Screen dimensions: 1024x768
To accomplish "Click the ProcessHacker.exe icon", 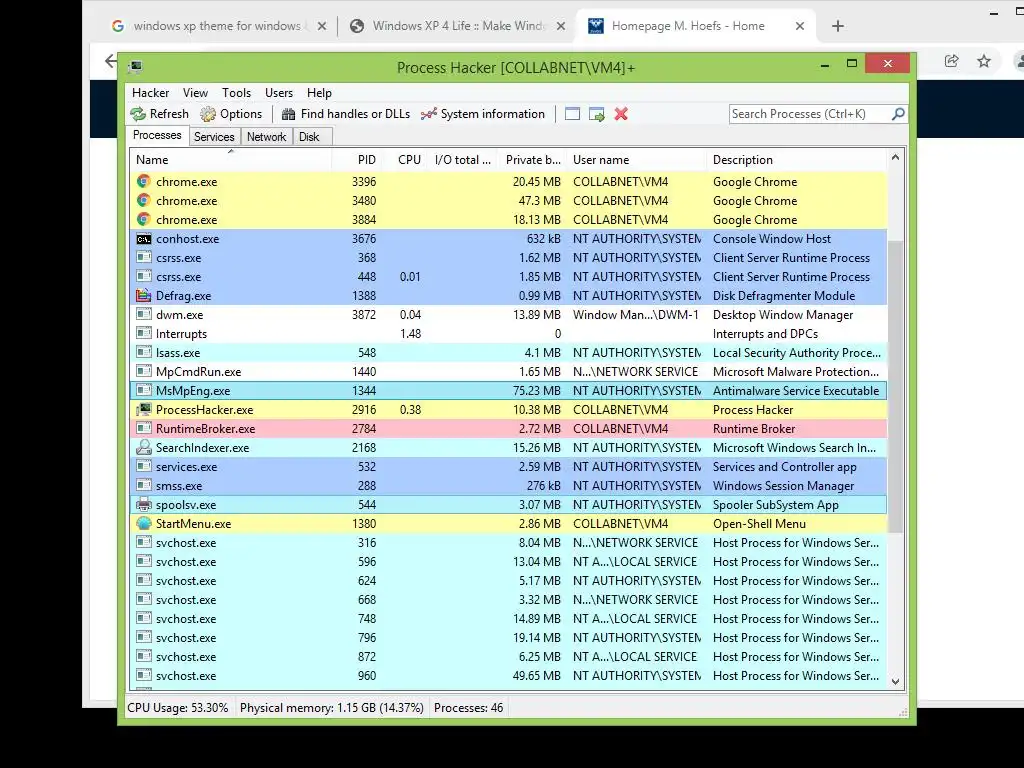I will pos(144,409).
